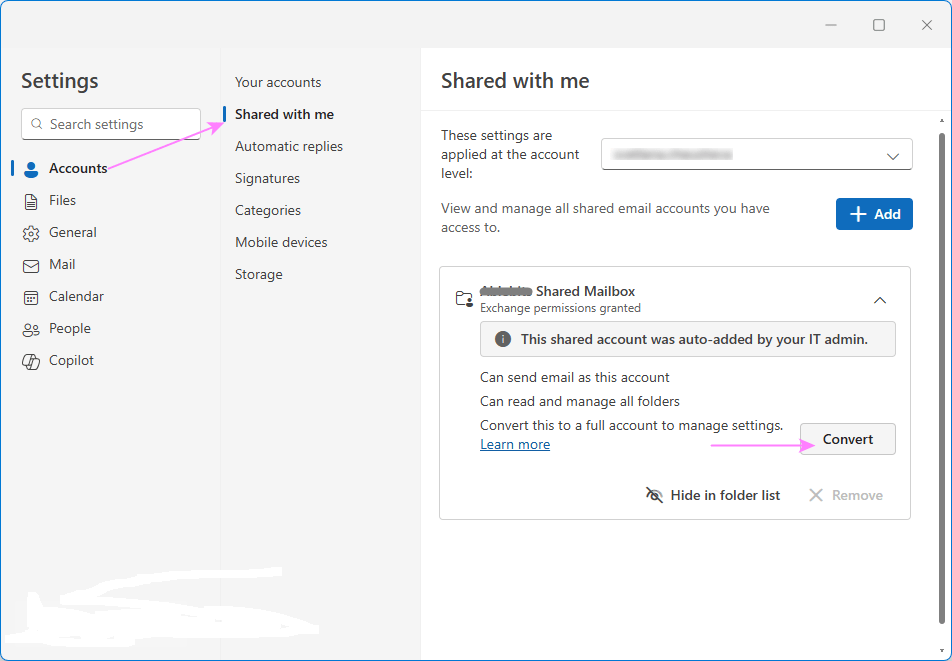Click the vertical scrollbar thumb
This screenshot has height=661, width=952.
(942, 376)
